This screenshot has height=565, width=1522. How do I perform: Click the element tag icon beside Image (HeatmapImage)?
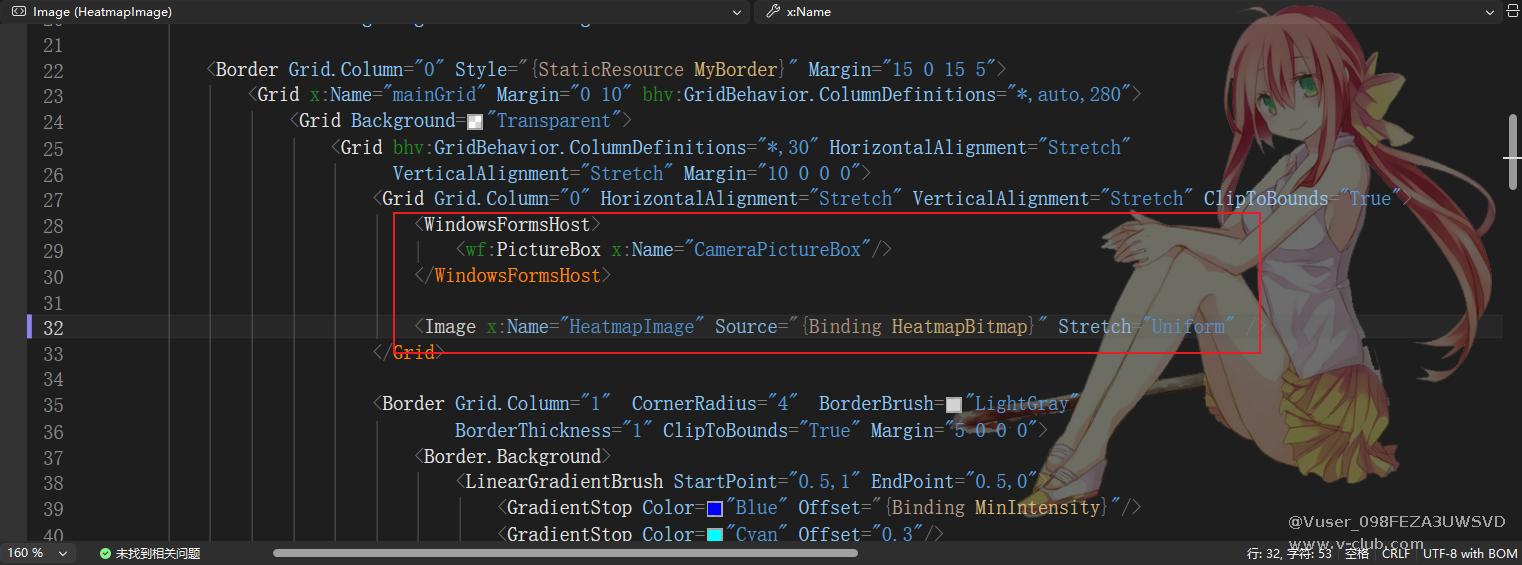coord(18,12)
